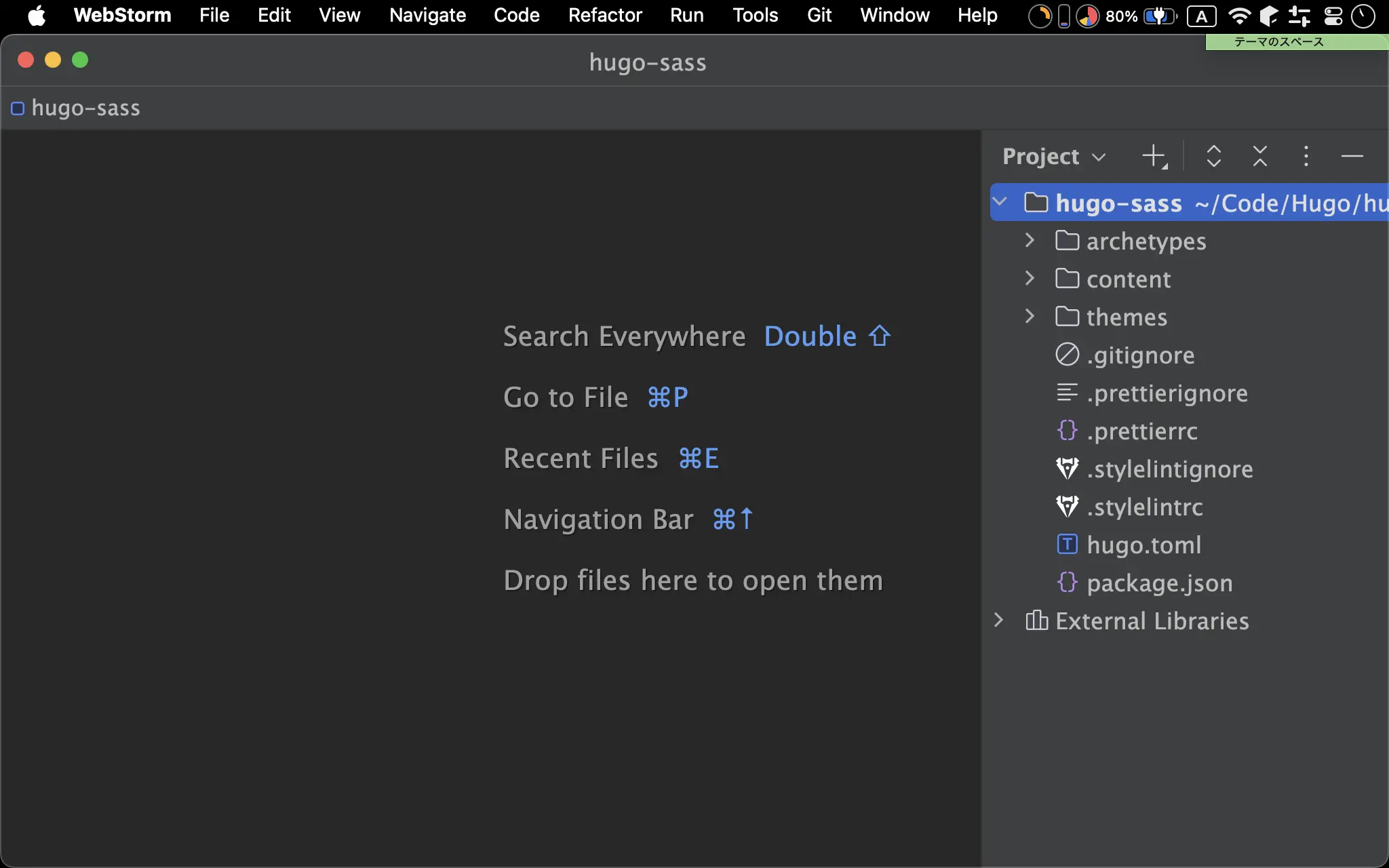Click the Wi-Fi status icon
Image resolution: width=1389 pixels, height=868 pixels.
tap(1239, 16)
